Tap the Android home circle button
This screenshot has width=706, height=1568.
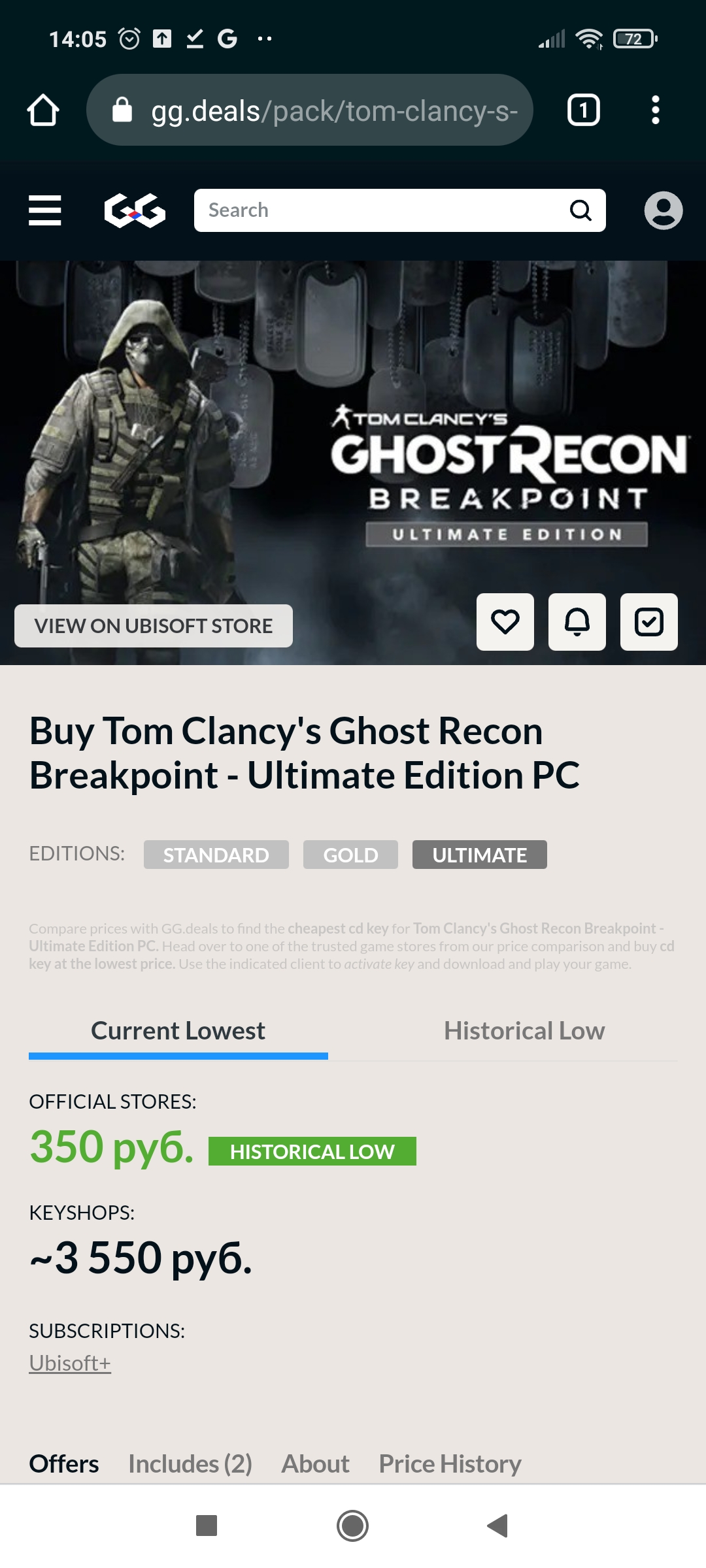pos(352,1526)
